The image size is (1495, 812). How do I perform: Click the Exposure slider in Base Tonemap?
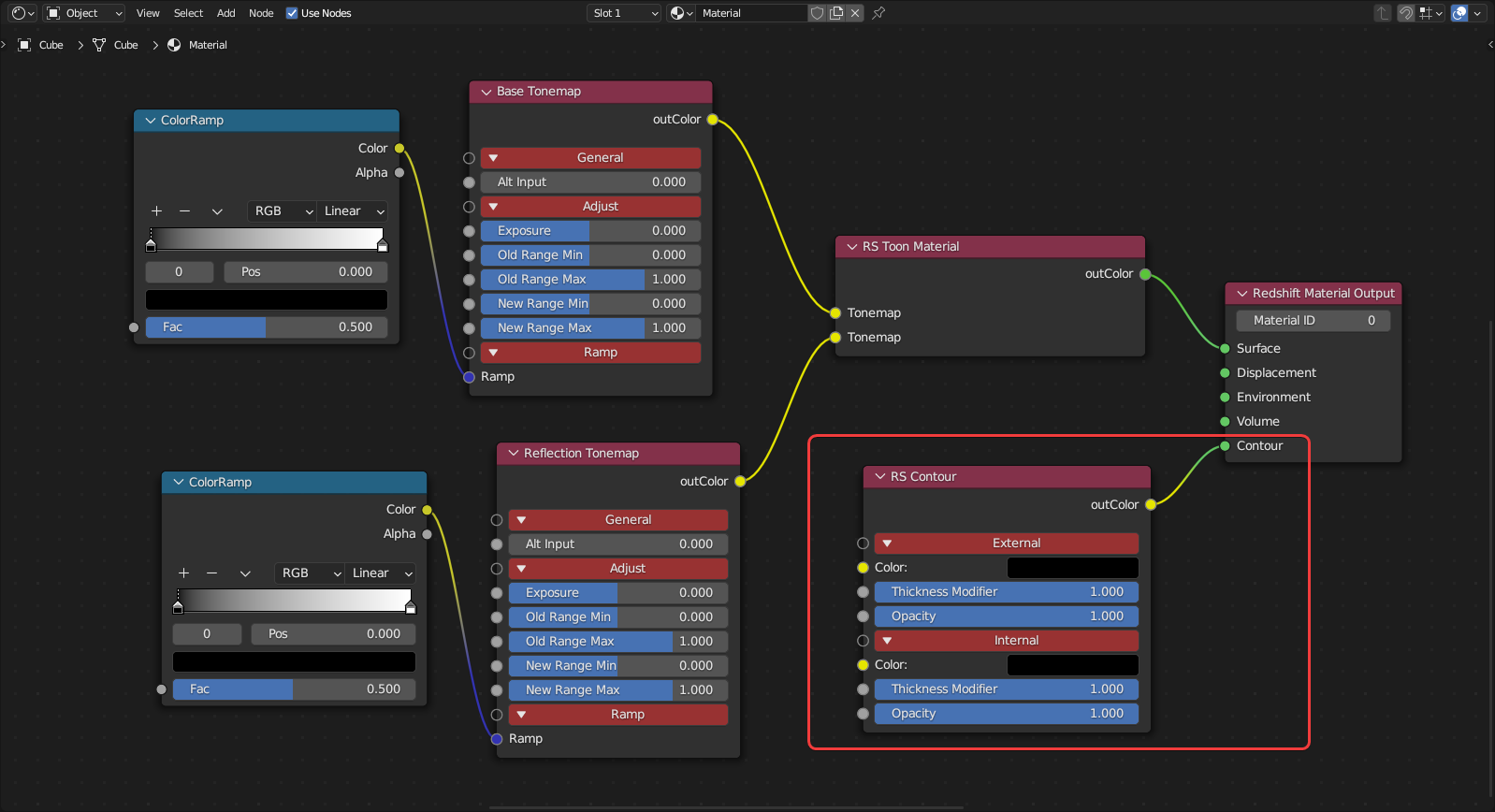pos(590,231)
